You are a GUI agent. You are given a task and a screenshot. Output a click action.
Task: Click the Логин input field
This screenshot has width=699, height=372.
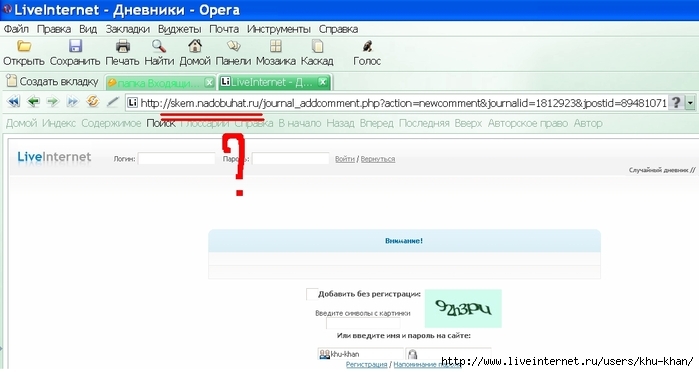point(177,158)
